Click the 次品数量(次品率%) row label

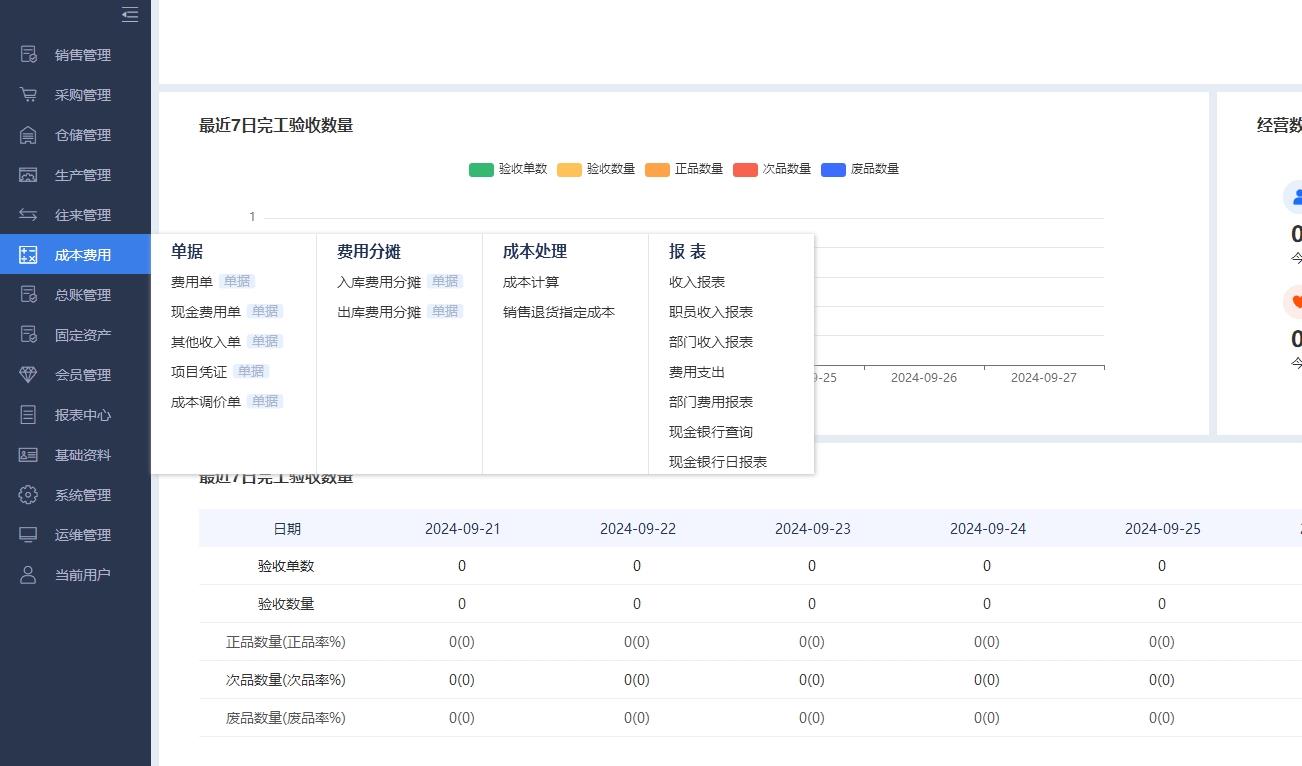286,680
